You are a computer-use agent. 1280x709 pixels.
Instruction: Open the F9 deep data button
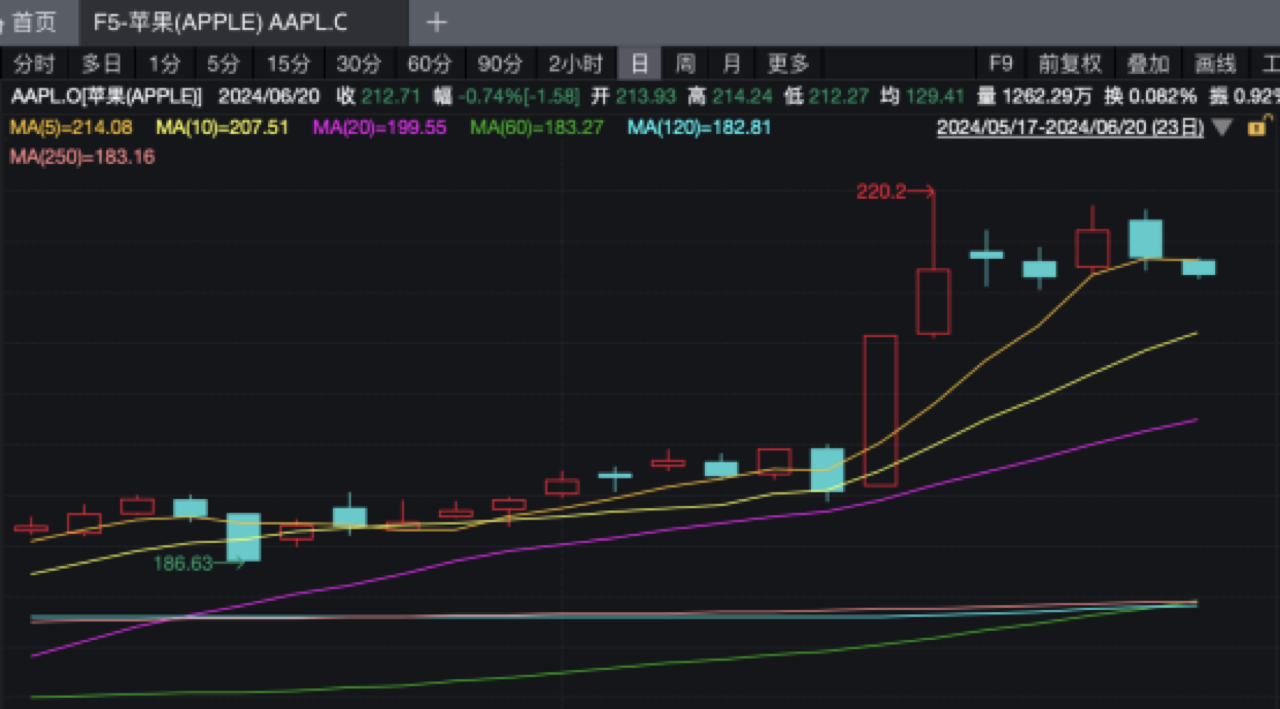(x=1001, y=64)
